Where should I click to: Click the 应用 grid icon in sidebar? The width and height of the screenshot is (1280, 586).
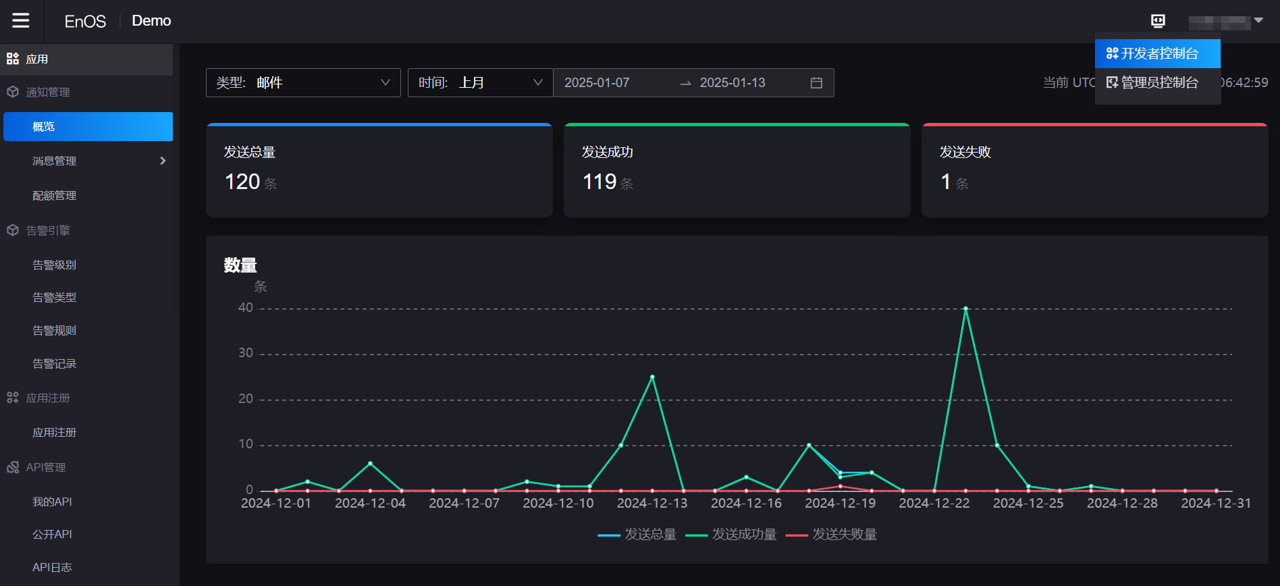pyautogui.click(x=13, y=59)
